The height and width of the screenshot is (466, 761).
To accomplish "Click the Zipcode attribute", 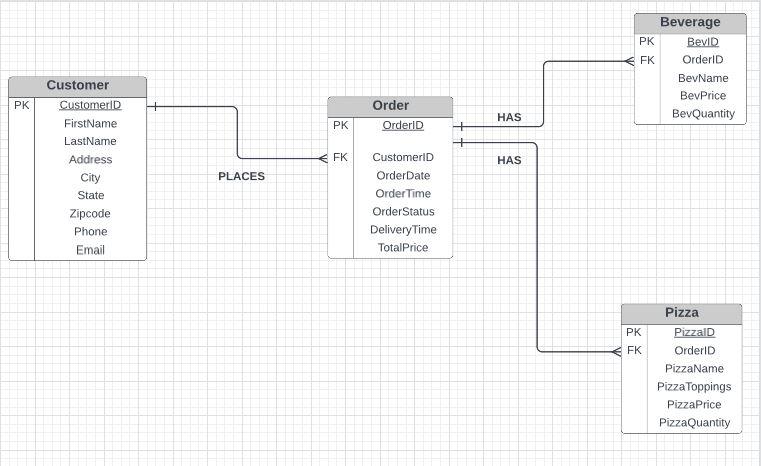I will tap(90, 214).
